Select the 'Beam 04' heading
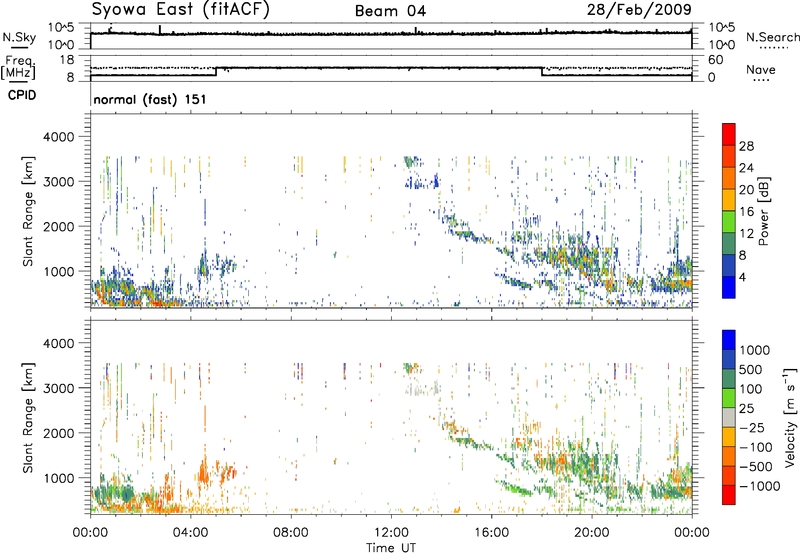This screenshot has width=800, height=554. (x=390, y=11)
